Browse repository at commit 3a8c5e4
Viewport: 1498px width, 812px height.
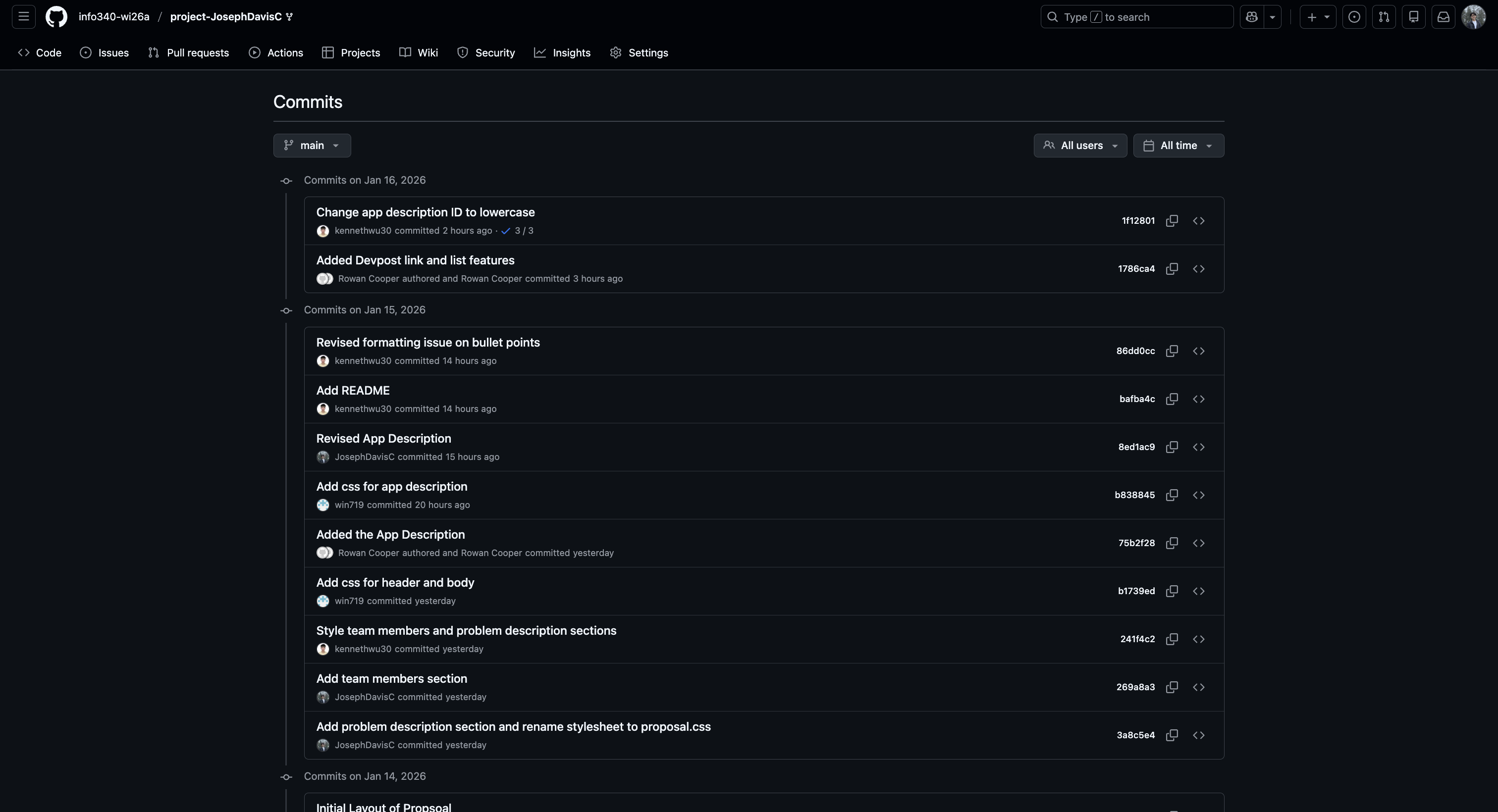click(1198, 735)
